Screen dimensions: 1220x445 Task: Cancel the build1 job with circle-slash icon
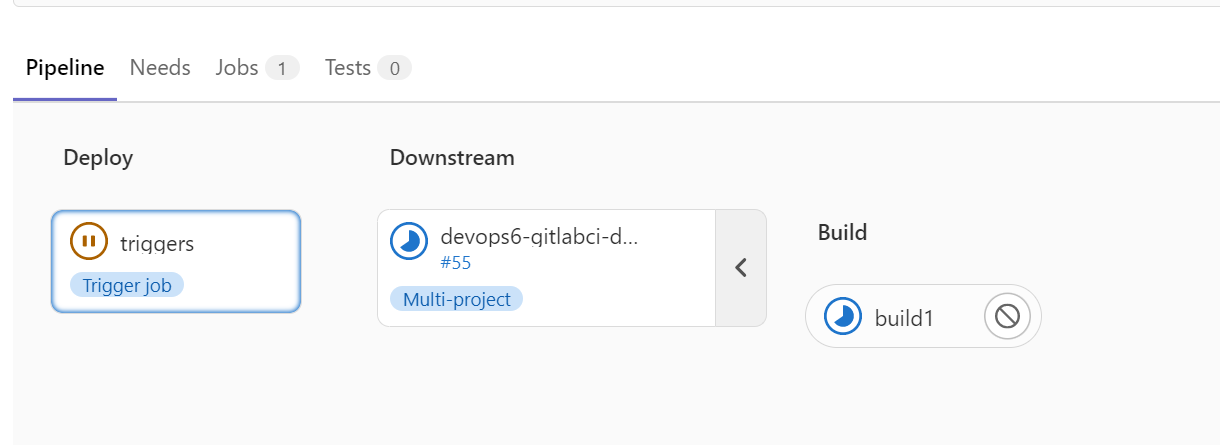1007,317
